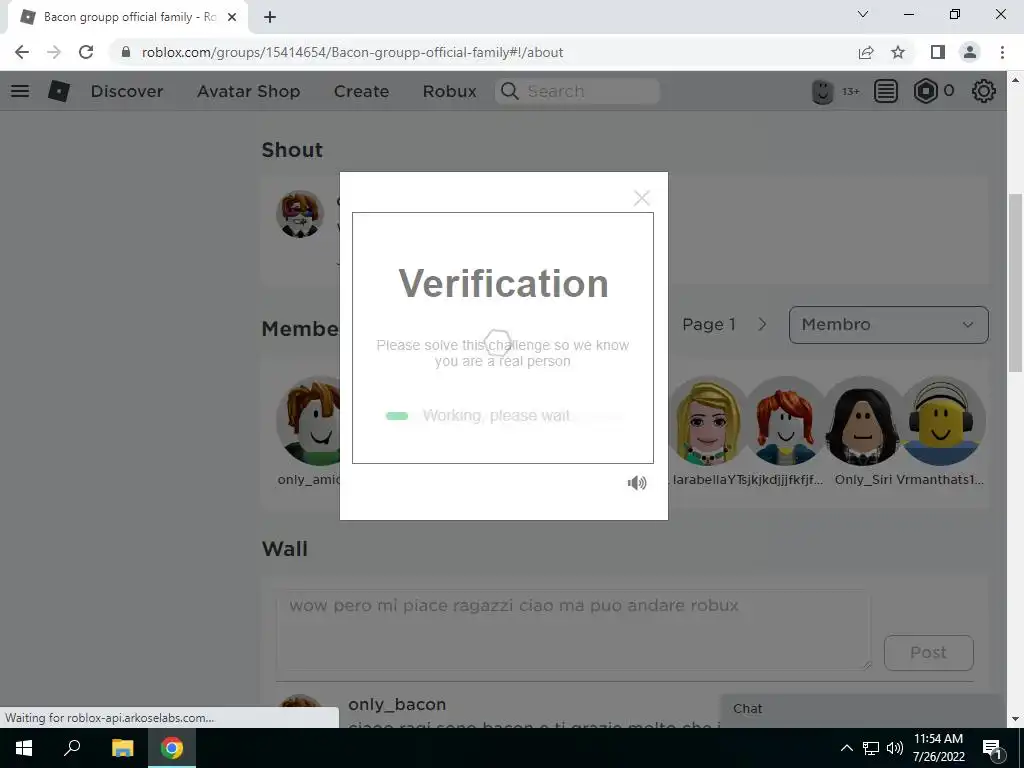Go to next members page arrow
The height and width of the screenshot is (768, 1024).
pos(761,325)
